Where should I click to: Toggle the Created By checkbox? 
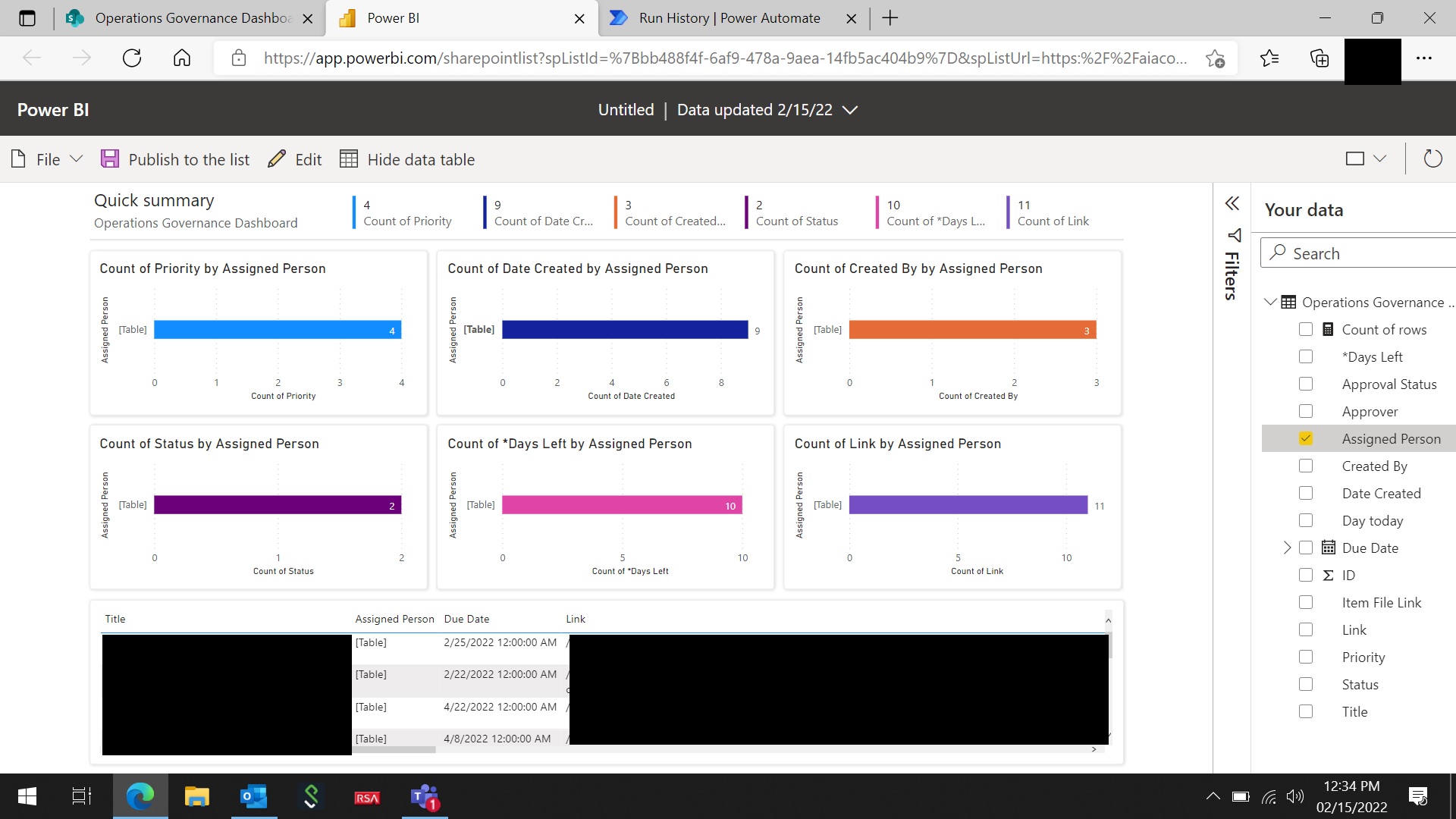tap(1306, 466)
